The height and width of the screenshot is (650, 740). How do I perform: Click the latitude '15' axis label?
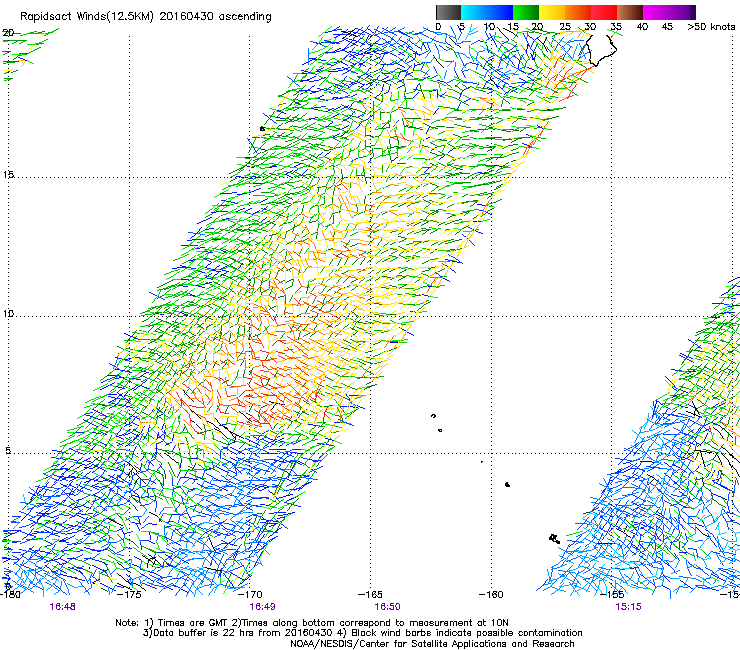tap(8, 175)
